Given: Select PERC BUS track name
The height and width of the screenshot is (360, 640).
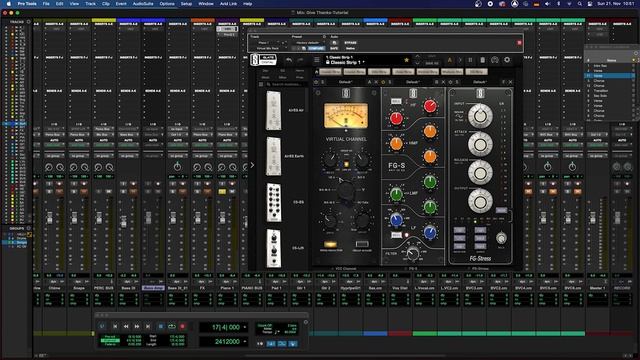Looking at the screenshot, I should 104,288.
